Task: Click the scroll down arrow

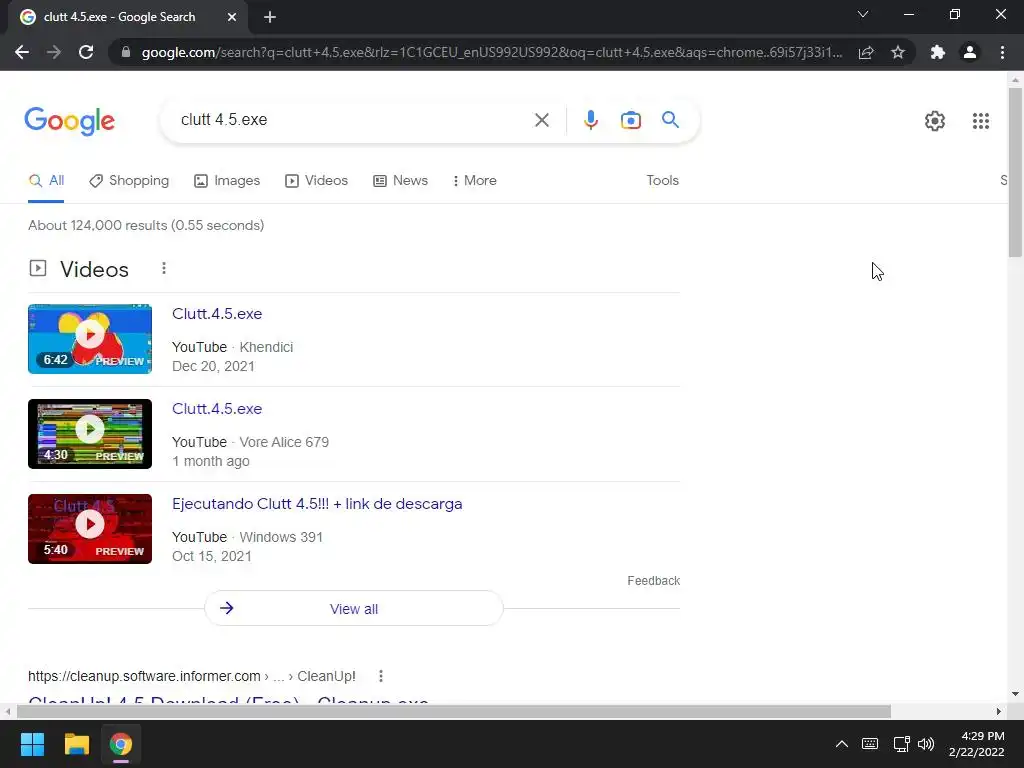Action: click(x=1015, y=694)
